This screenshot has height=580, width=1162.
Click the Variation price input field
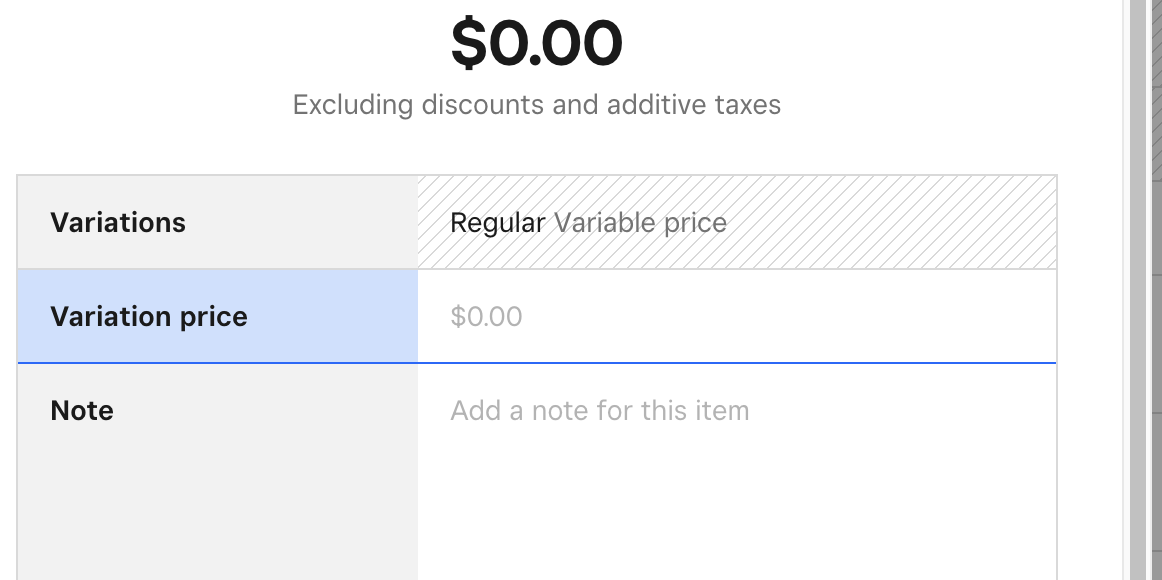coord(736,317)
